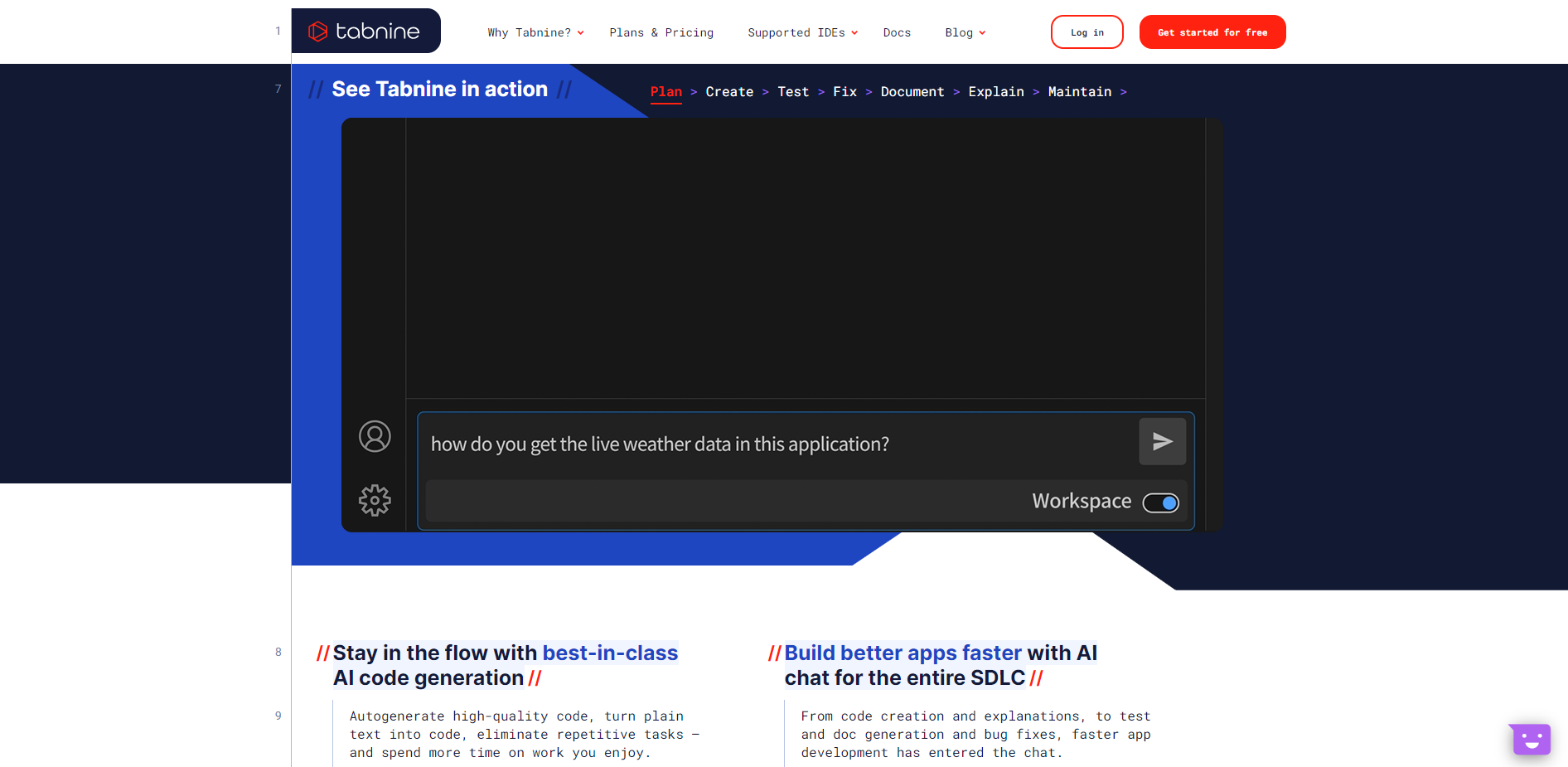Open the gear settings icon in chat panel
This screenshot has width=1568, height=767.
[x=375, y=500]
